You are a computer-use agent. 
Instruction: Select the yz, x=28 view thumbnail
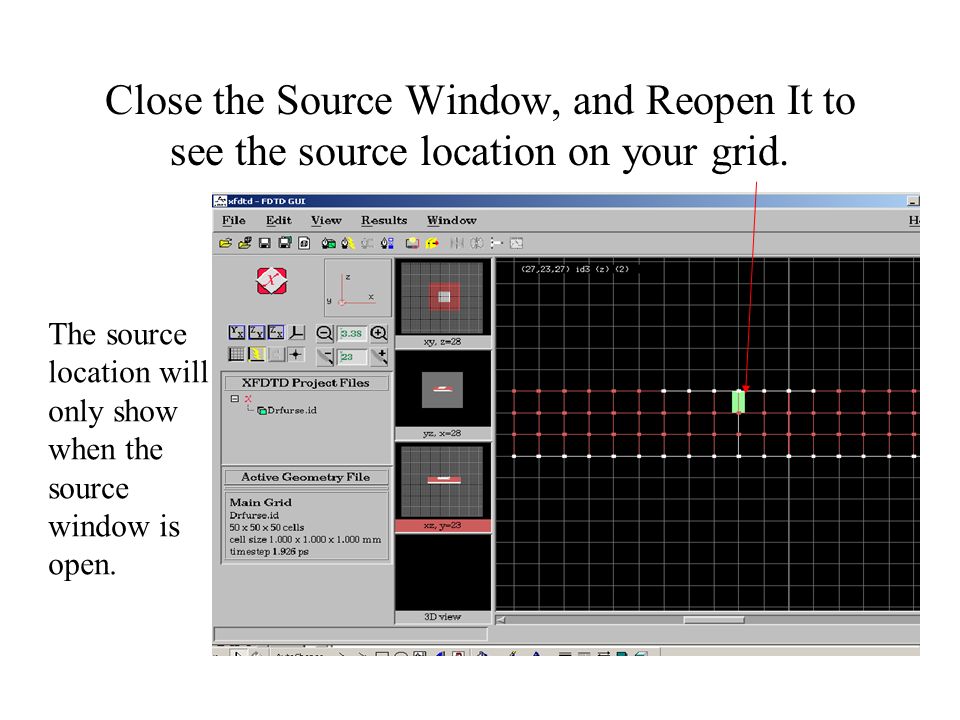click(x=443, y=389)
